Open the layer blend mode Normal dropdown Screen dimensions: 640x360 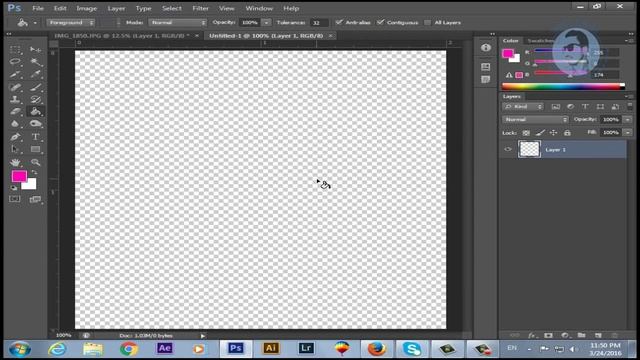[x=535, y=120]
